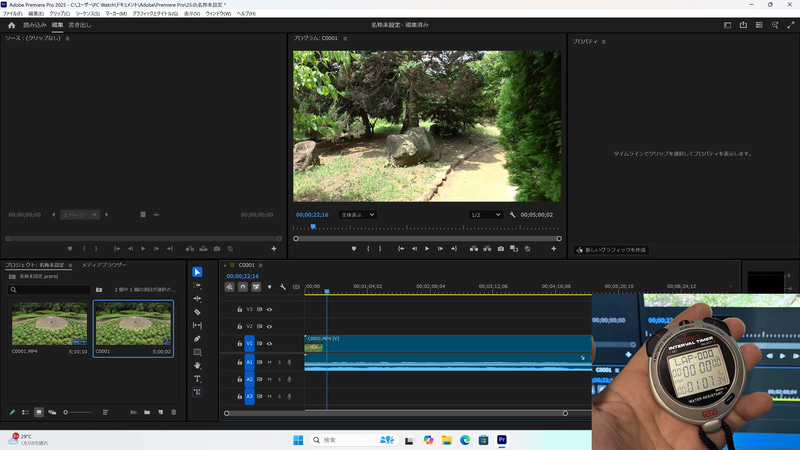The height and width of the screenshot is (450, 800).
Task: Add marker in Program monitor
Action: (354, 248)
